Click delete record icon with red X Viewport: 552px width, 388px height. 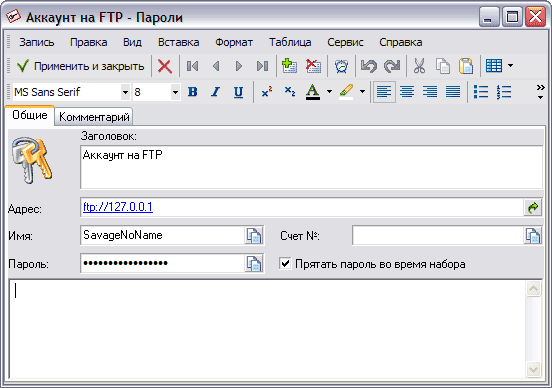point(313,66)
